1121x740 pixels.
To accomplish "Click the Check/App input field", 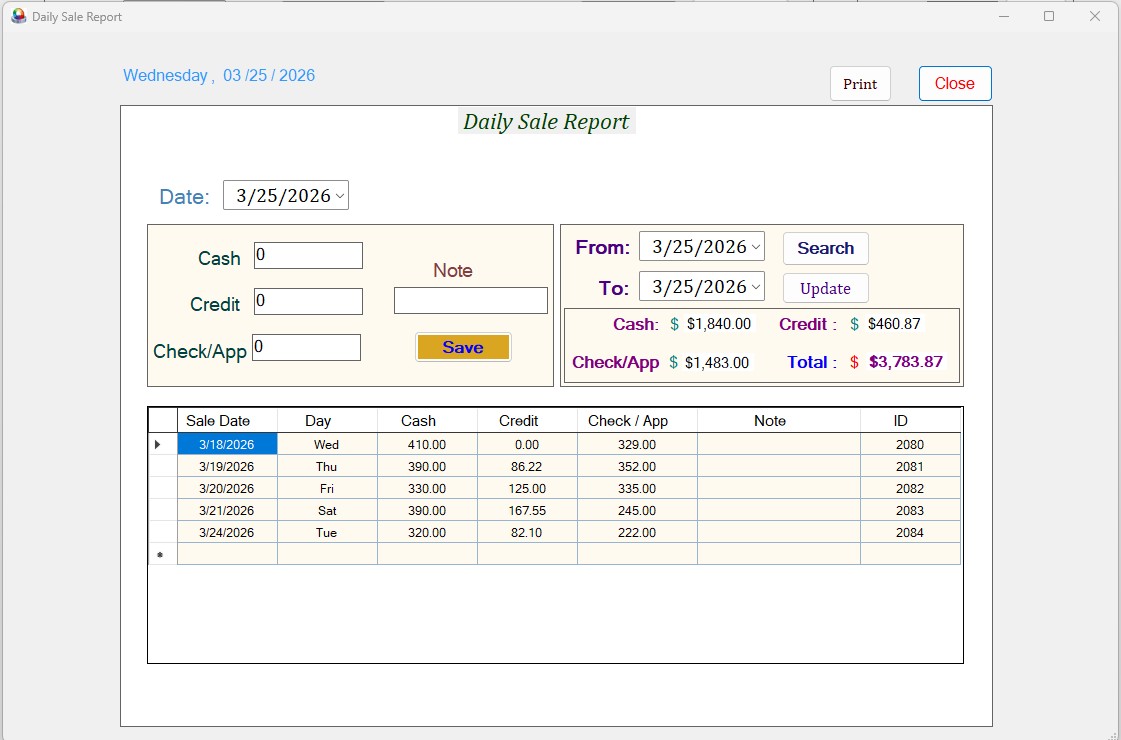I will 308,347.
